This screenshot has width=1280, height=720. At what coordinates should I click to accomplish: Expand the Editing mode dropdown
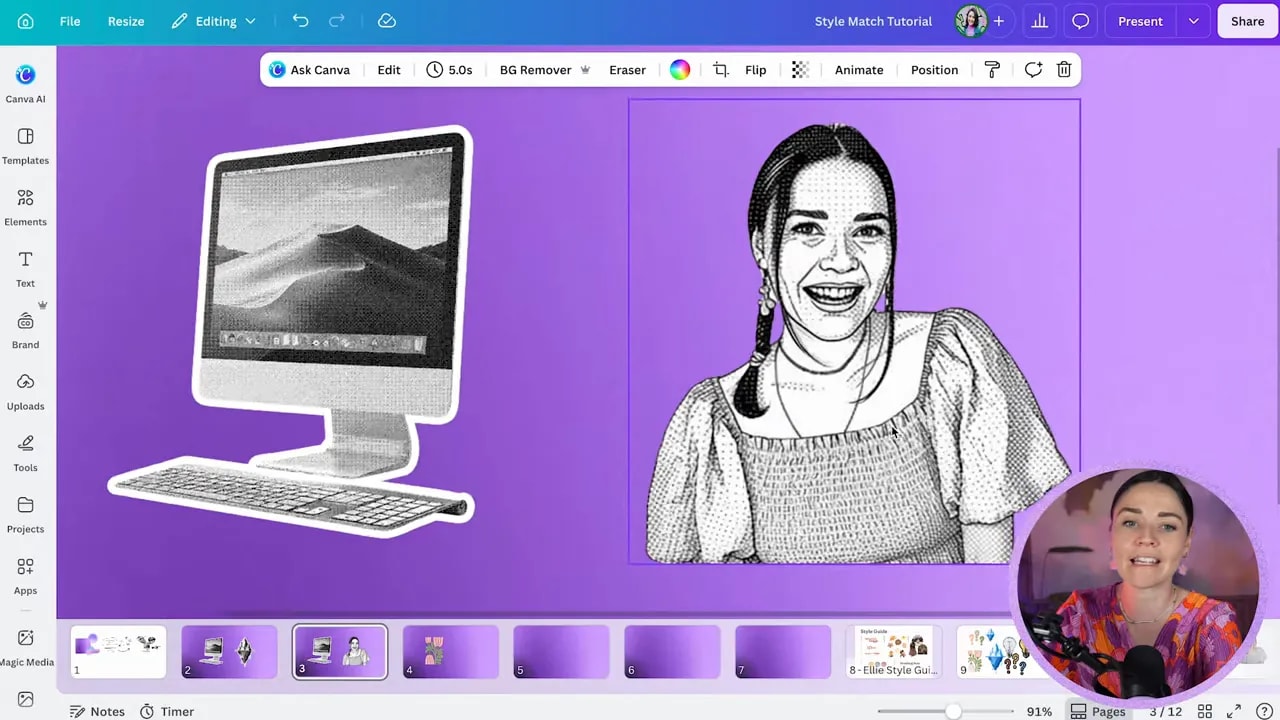213,21
